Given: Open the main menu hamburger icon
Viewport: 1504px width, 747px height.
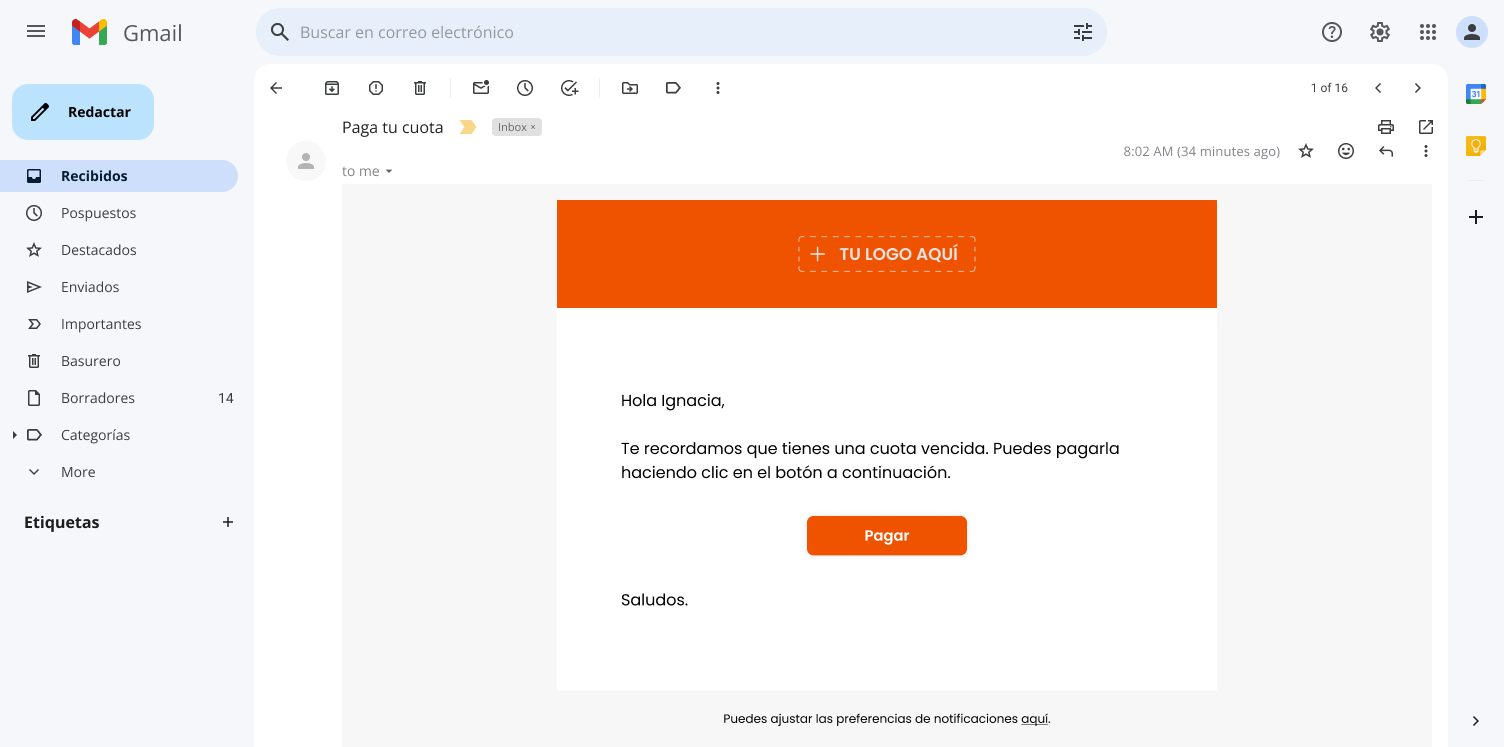Looking at the screenshot, I should click(36, 32).
